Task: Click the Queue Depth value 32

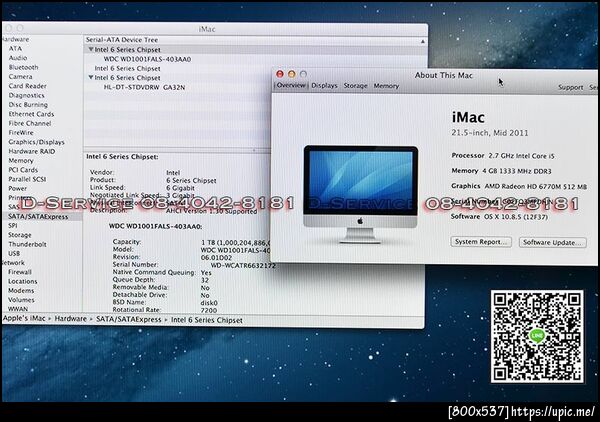Action: pyautogui.click(x=205, y=280)
